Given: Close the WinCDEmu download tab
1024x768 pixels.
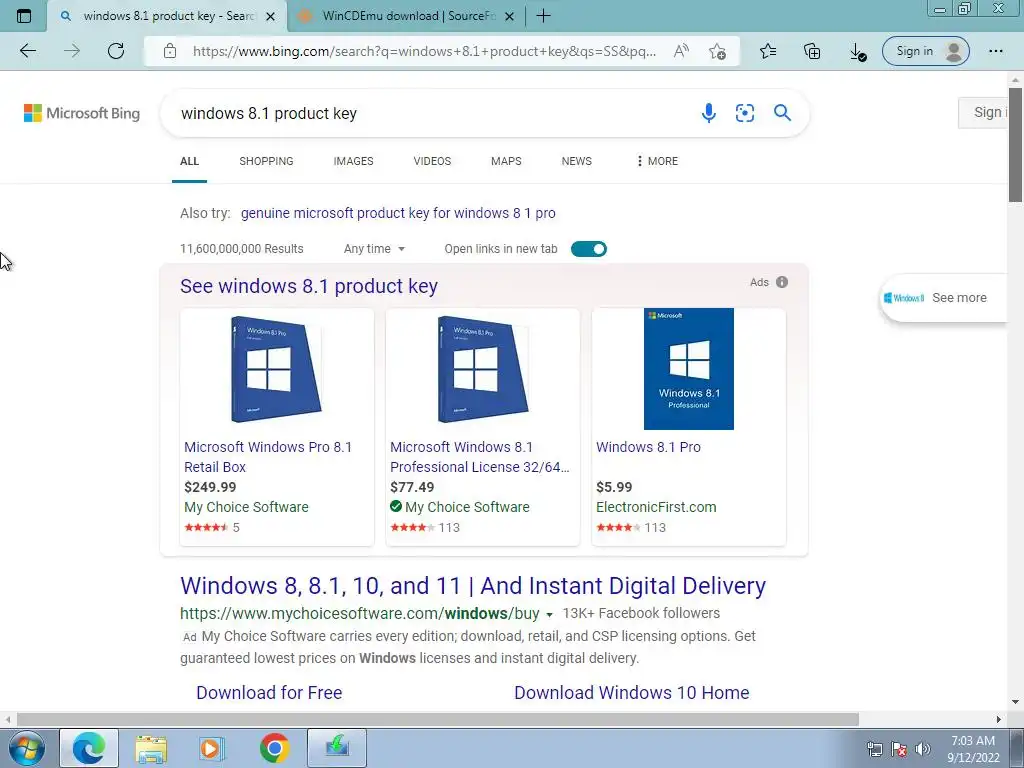Looking at the screenshot, I should (510, 16).
